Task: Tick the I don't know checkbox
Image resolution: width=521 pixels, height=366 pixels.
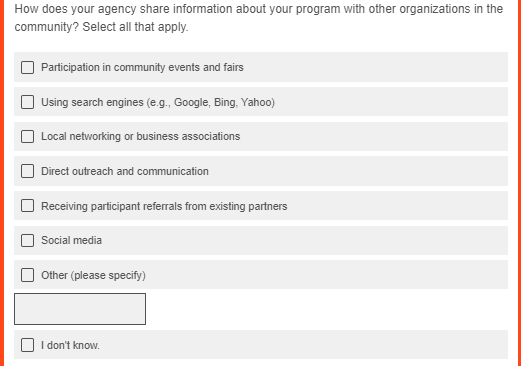Action: [x=27, y=345]
